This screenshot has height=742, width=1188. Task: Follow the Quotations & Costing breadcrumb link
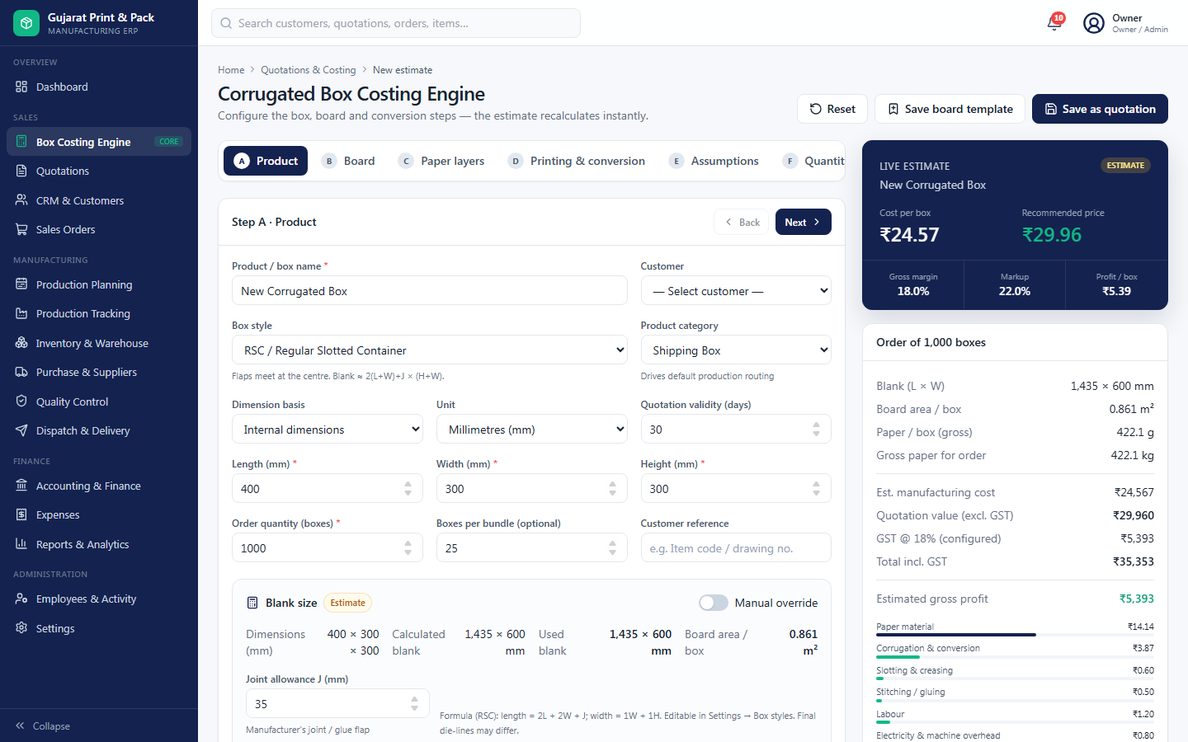coord(308,70)
